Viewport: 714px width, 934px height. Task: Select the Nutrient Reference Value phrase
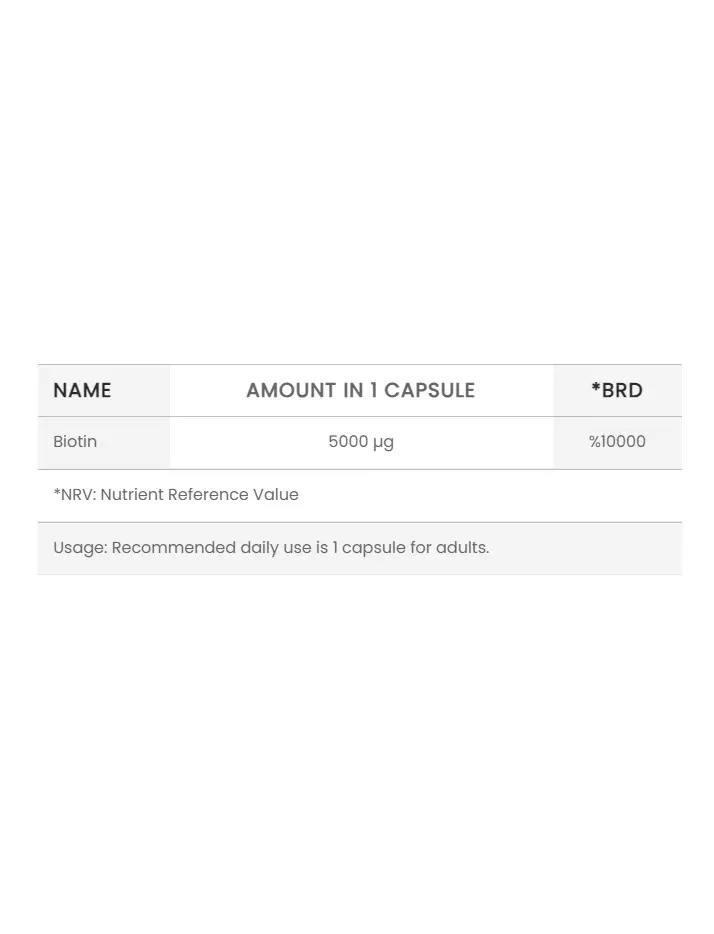click(199, 494)
